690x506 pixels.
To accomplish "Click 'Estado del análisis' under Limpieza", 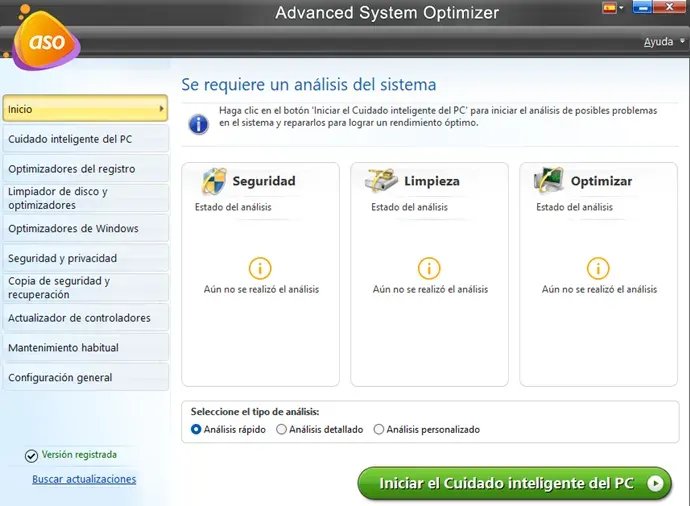I will tap(409, 207).
